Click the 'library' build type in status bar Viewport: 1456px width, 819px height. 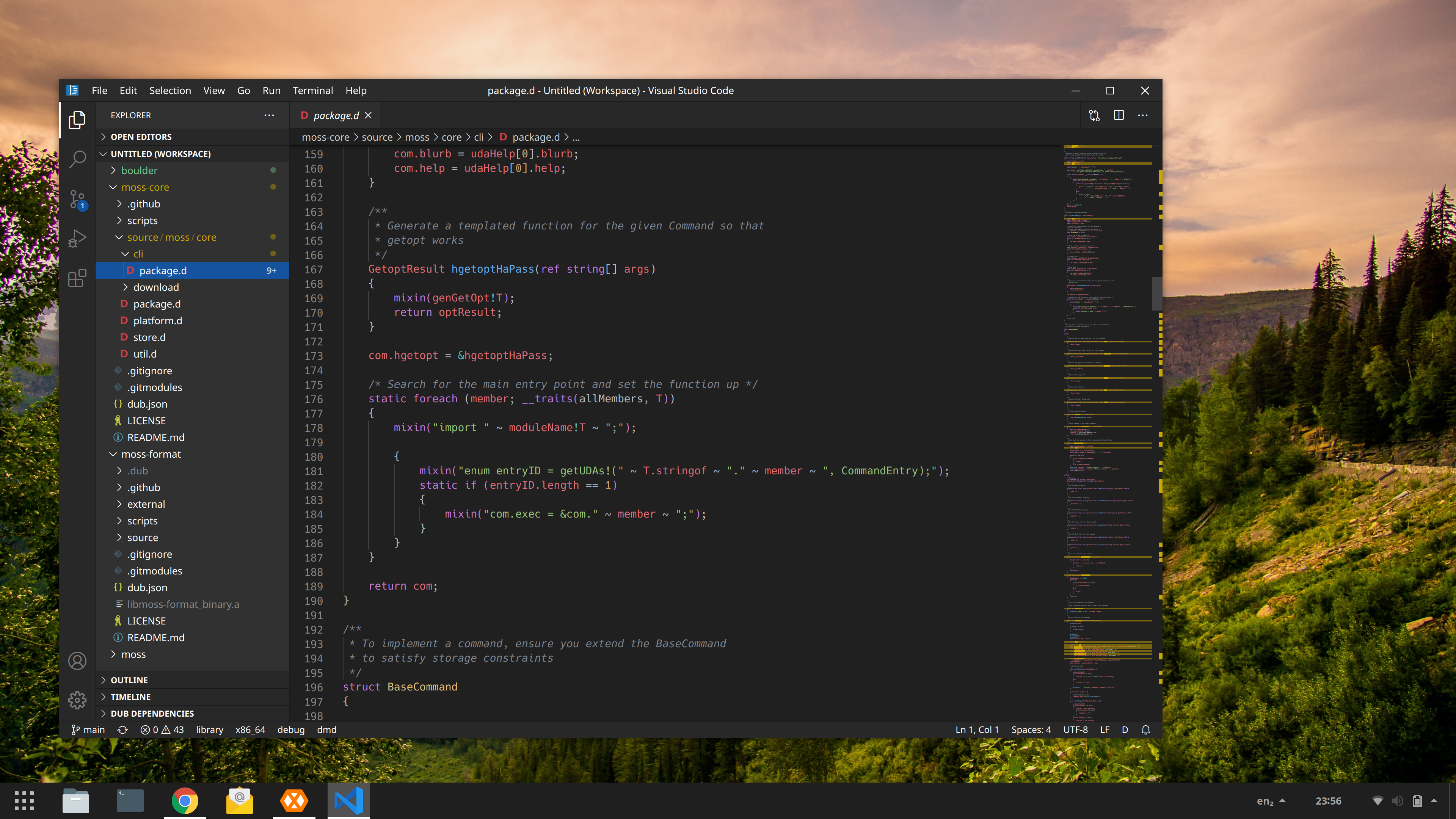pyautogui.click(x=210, y=730)
